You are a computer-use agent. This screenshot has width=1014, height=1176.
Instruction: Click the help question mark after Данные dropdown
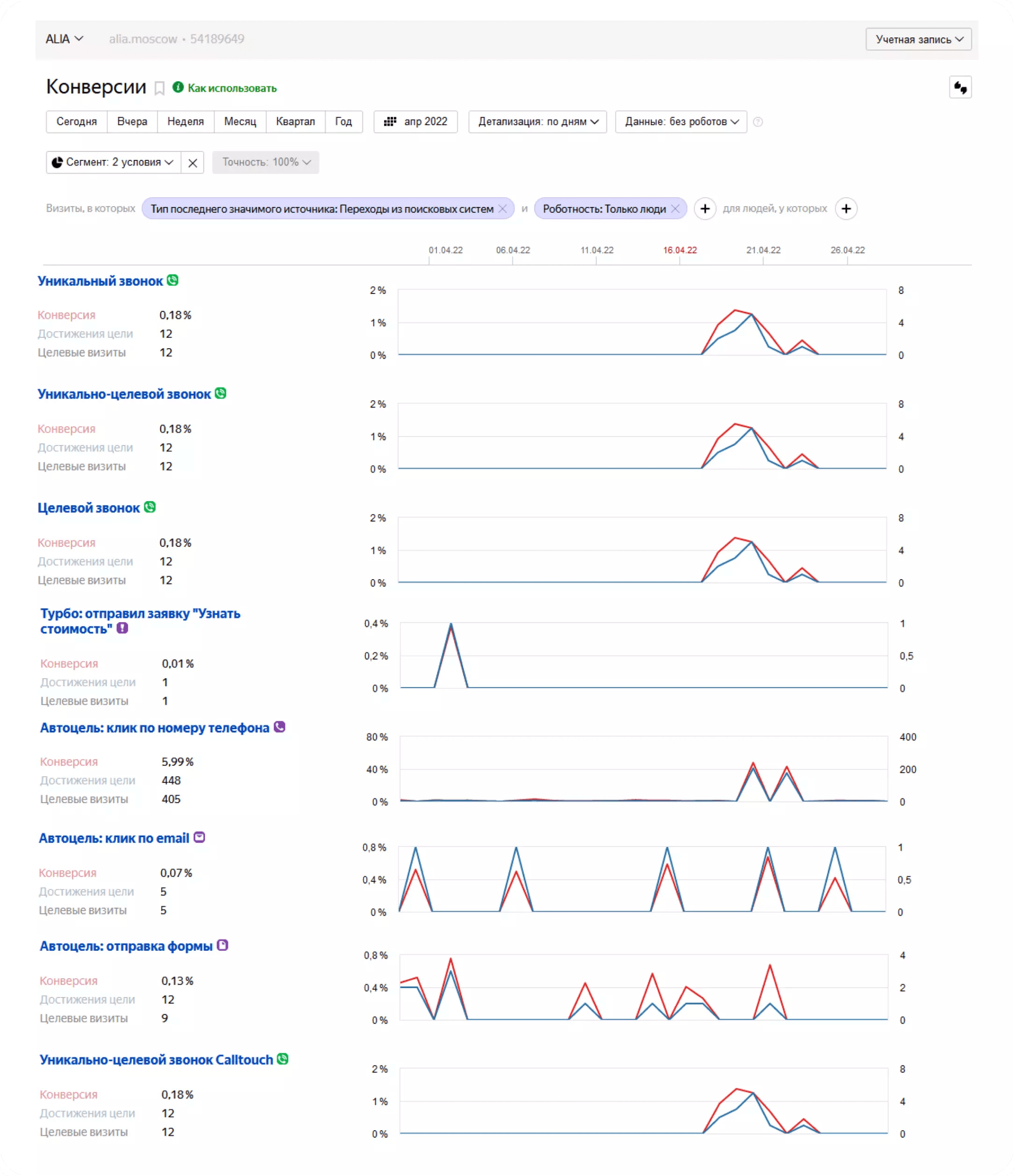(757, 122)
